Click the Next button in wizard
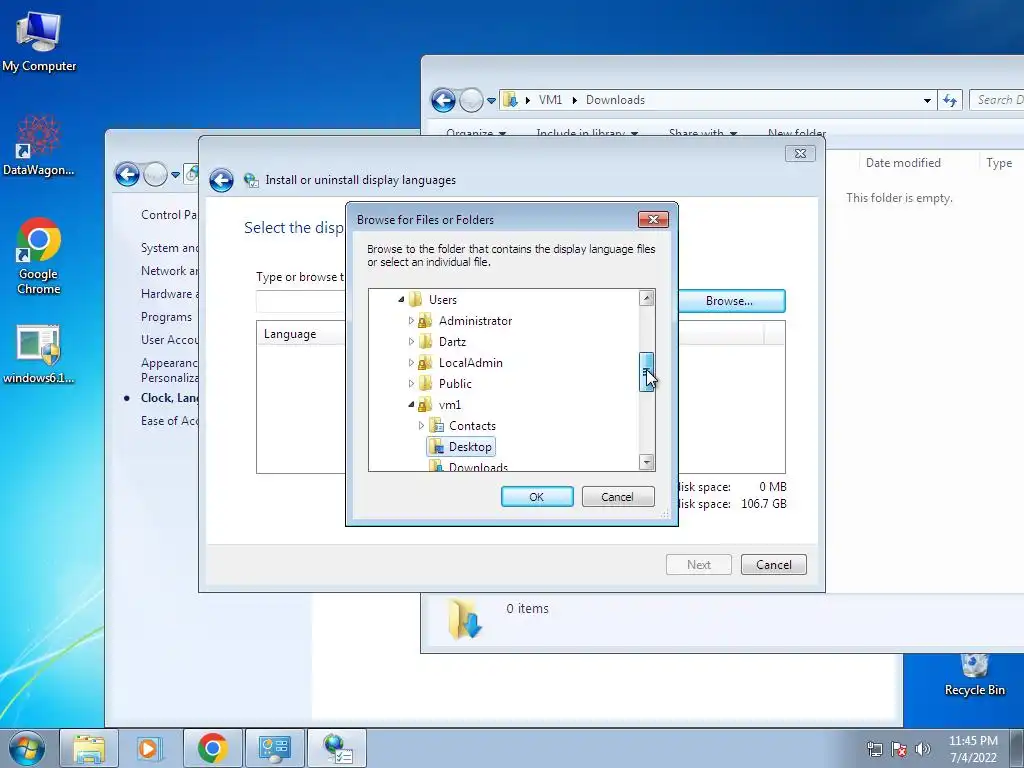 tap(698, 564)
